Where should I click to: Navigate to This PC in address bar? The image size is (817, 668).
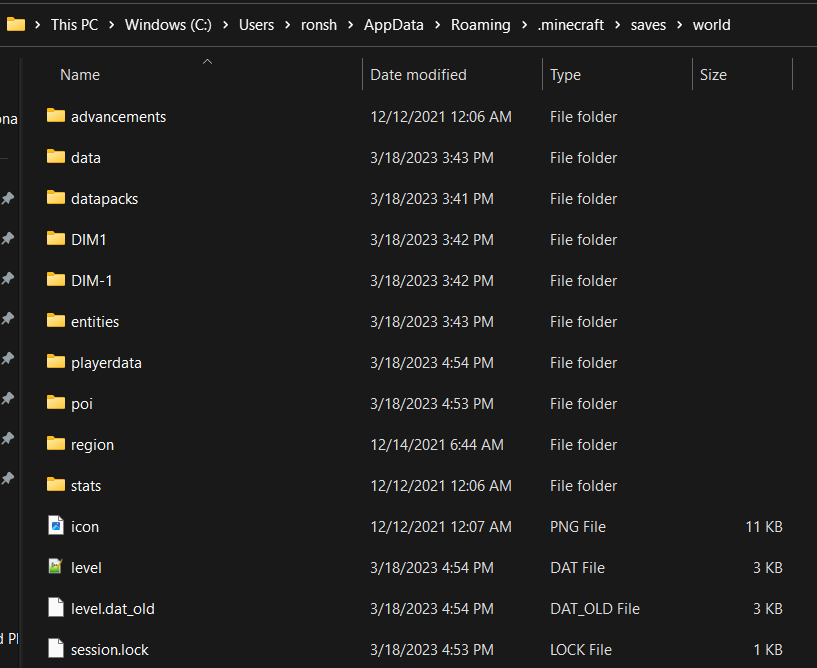point(74,25)
